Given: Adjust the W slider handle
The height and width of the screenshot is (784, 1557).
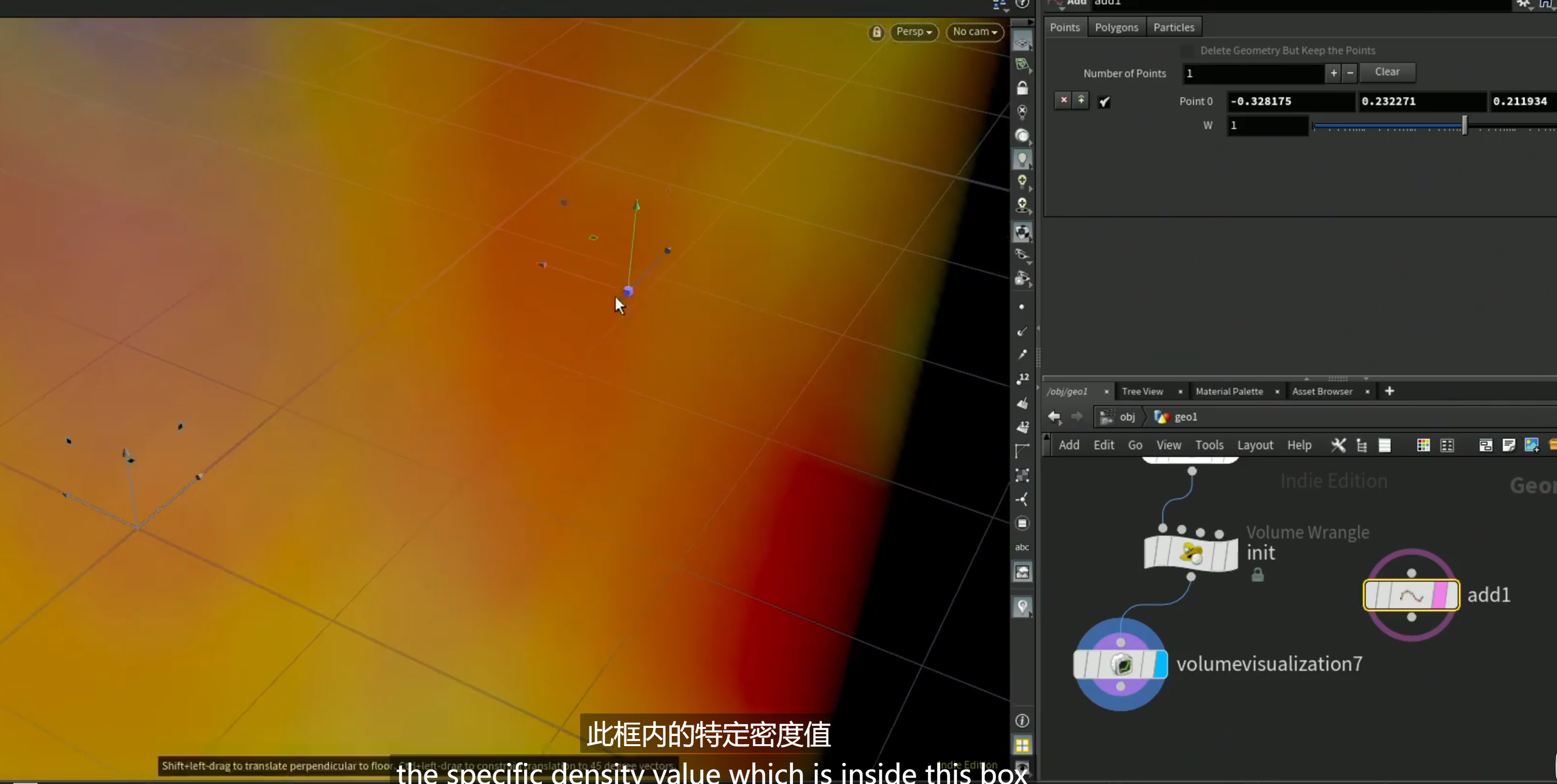Looking at the screenshot, I should (x=1464, y=126).
